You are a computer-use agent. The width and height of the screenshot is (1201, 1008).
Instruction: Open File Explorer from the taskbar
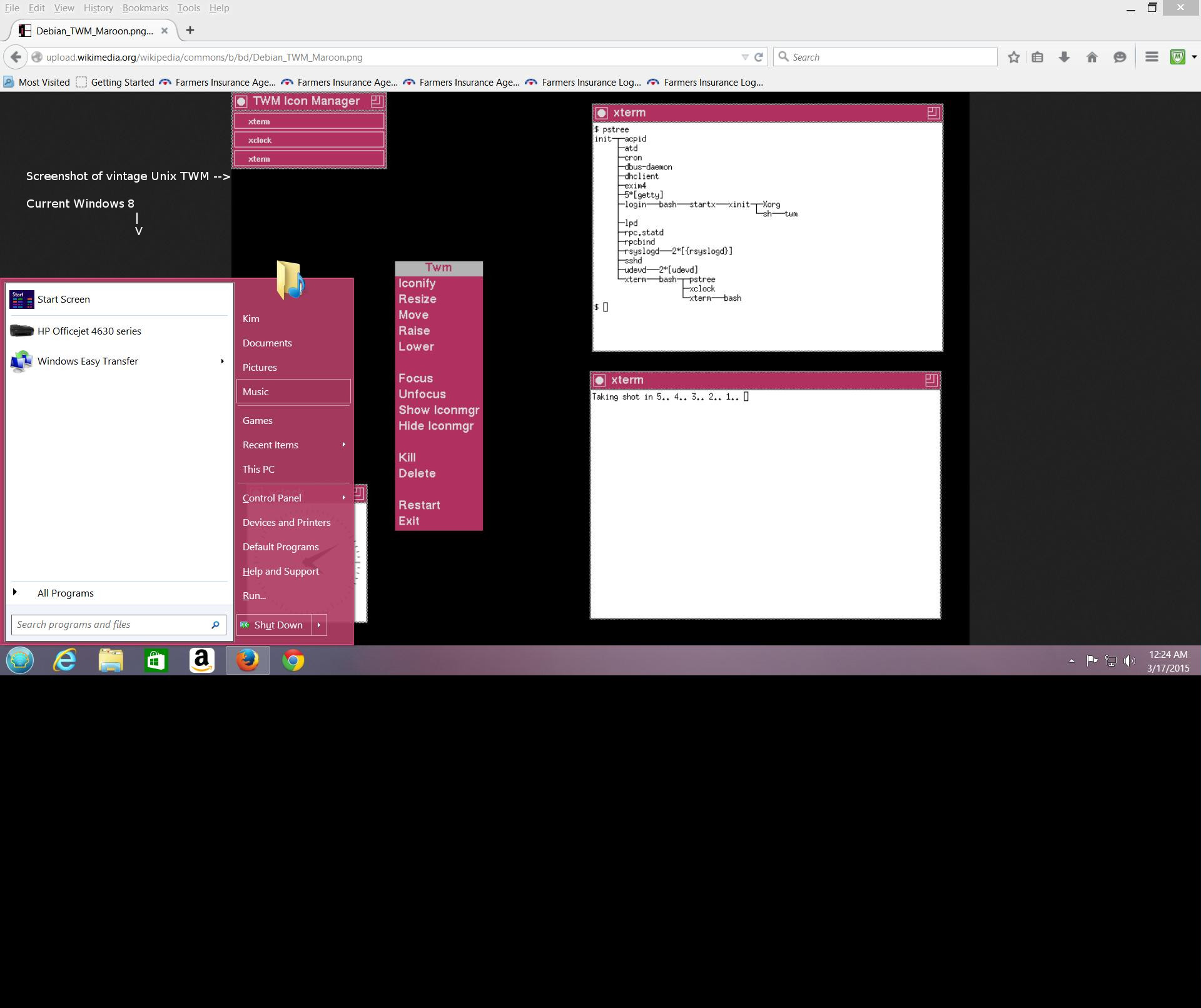(x=111, y=660)
